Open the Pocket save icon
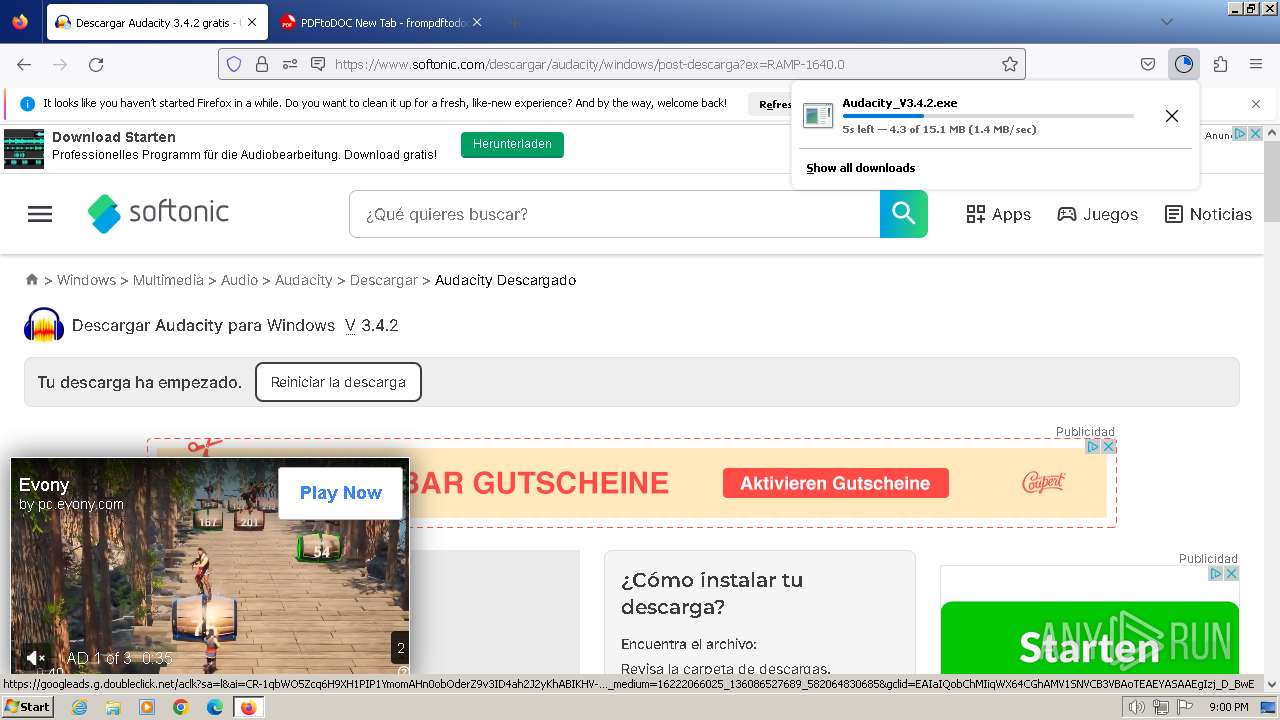The image size is (1280, 720). click(x=1148, y=64)
